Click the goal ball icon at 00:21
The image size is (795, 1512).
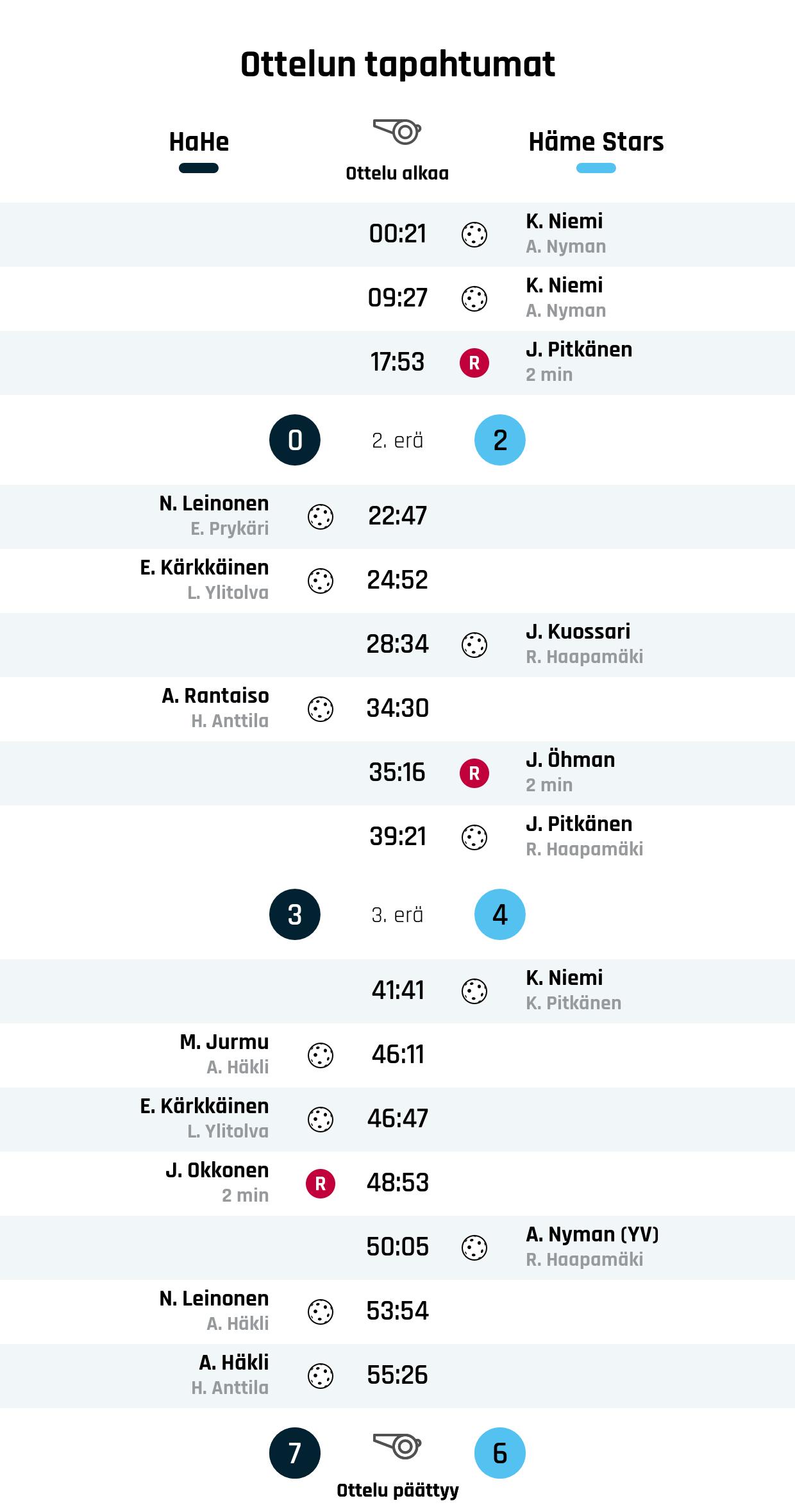pyautogui.click(x=474, y=235)
